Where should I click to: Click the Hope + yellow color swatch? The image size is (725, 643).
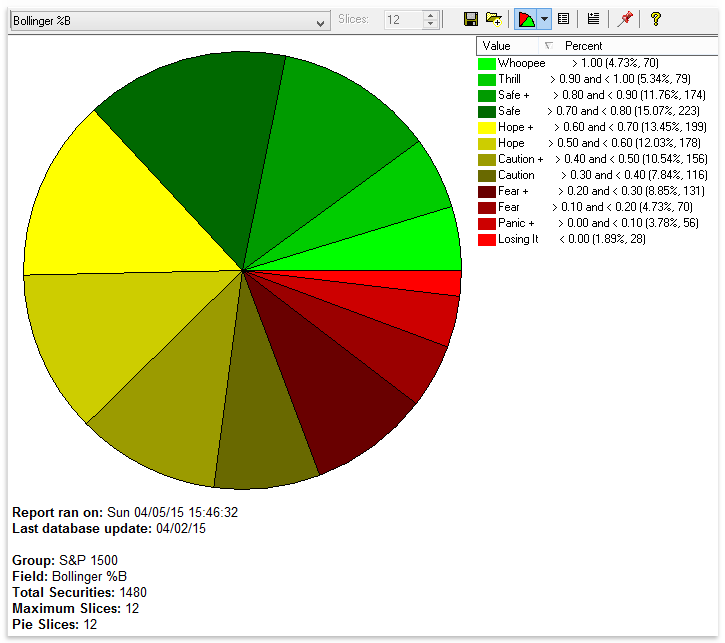point(486,127)
